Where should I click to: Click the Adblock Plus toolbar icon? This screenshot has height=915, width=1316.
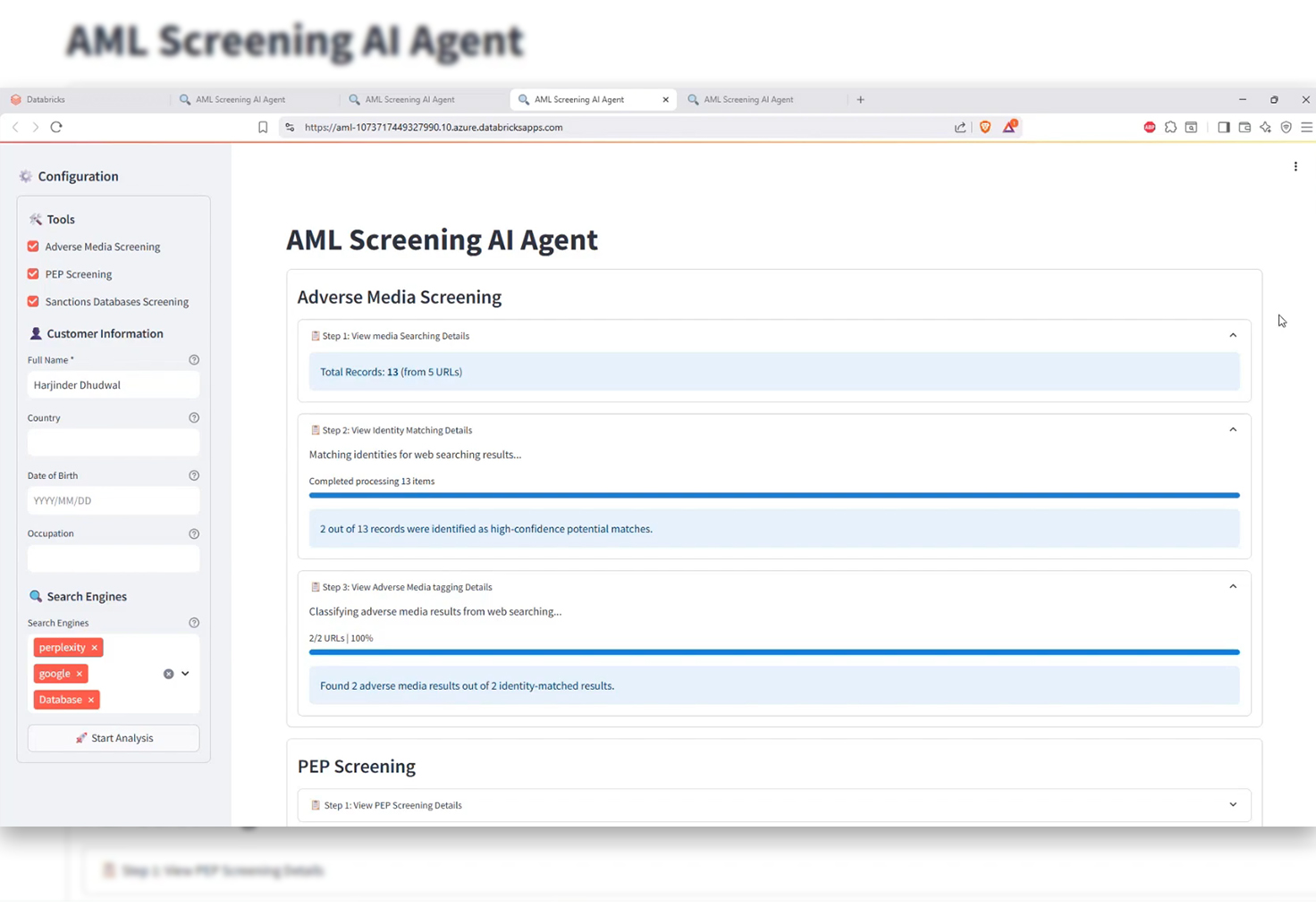coord(1149,127)
